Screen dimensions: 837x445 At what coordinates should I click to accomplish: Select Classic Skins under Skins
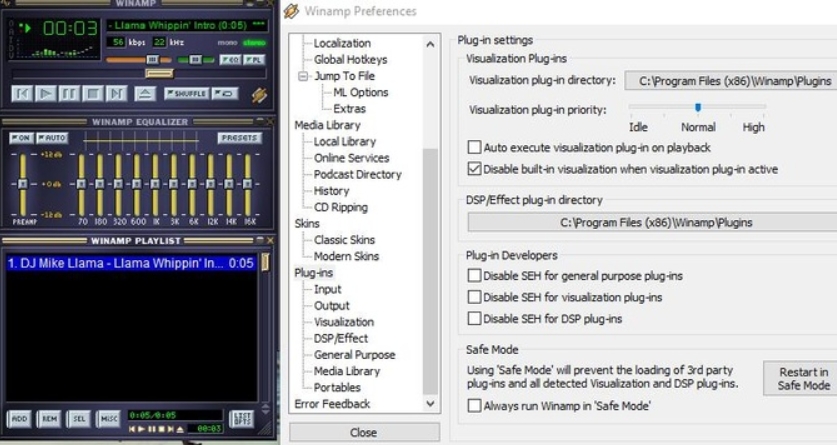[344, 240]
